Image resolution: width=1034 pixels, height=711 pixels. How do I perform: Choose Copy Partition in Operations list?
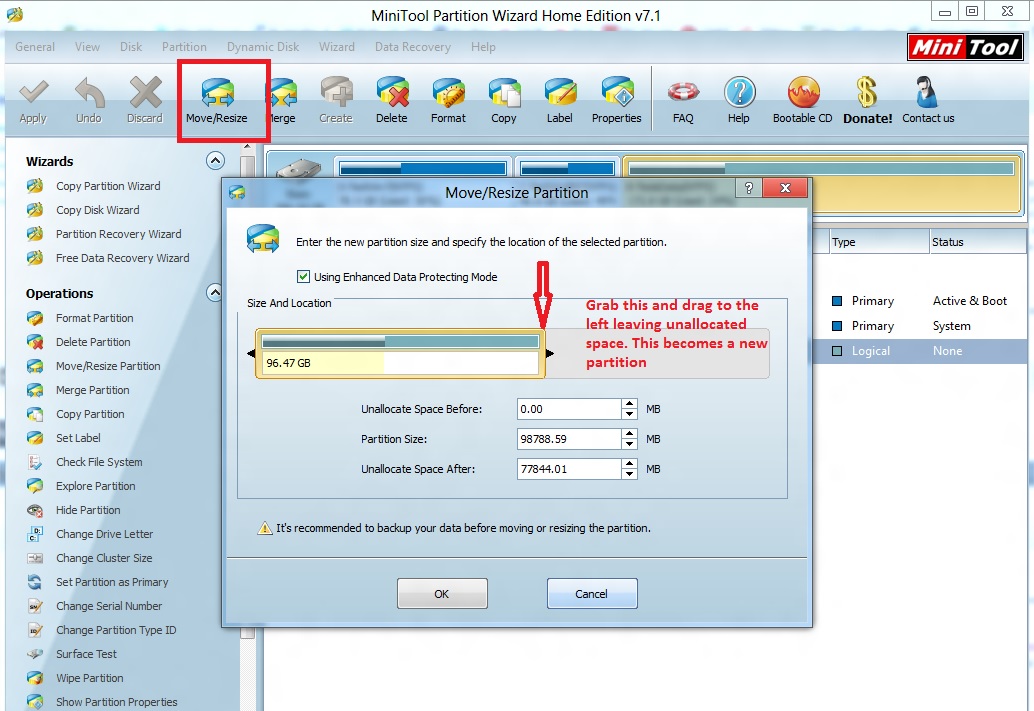point(90,414)
